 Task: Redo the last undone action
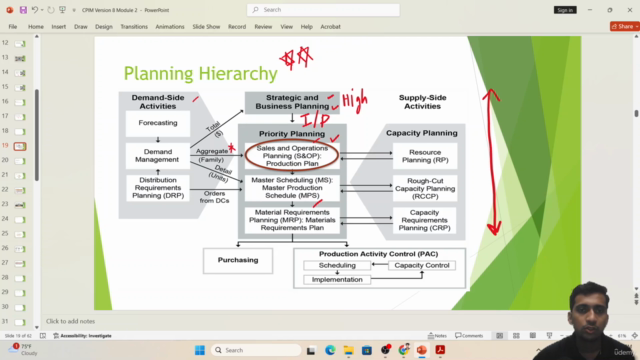pos(51,10)
